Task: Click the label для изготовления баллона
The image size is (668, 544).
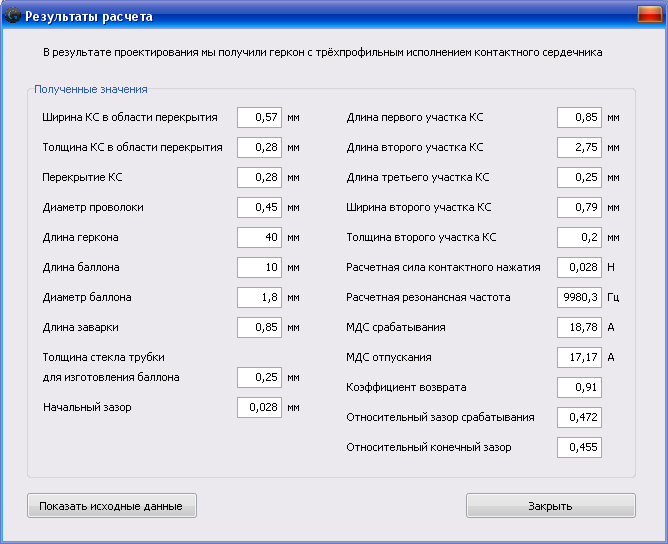Action: pos(111,377)
